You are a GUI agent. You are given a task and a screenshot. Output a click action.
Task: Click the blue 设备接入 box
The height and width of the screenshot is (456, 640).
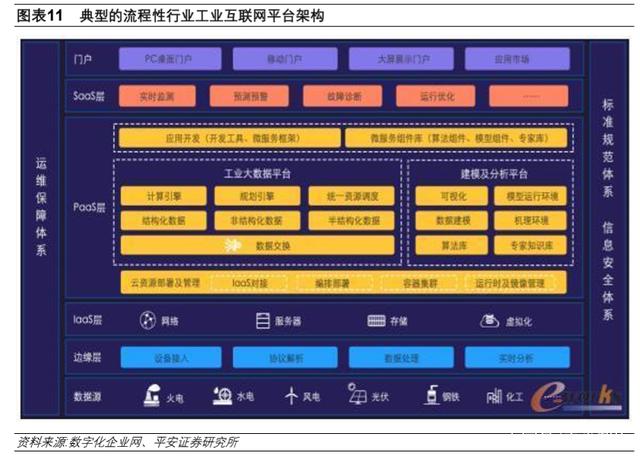coord(171,358)
